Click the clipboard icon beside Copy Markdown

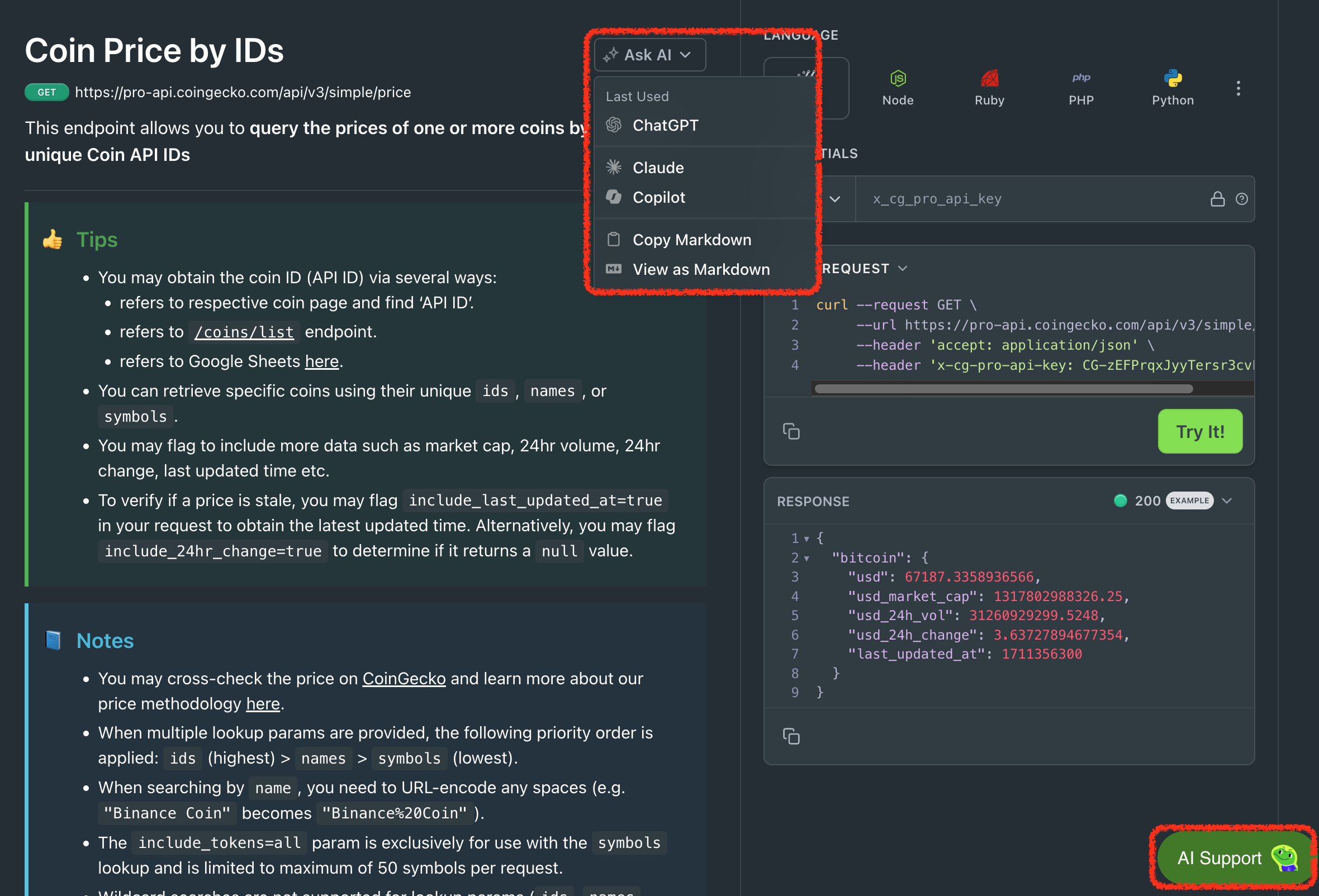click(614, 239)
